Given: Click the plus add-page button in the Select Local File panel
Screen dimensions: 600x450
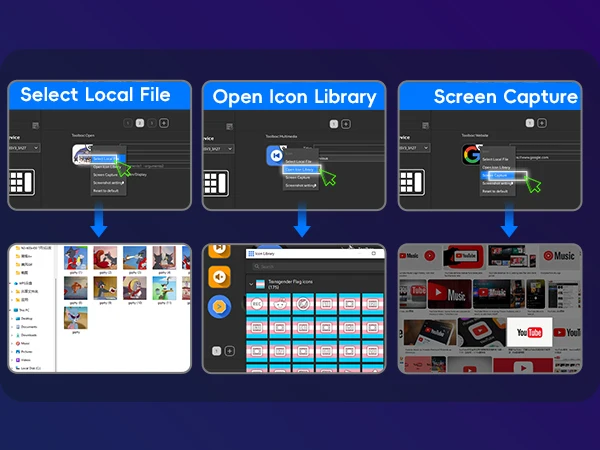Looking at the screenshot, I should (164, 123).
